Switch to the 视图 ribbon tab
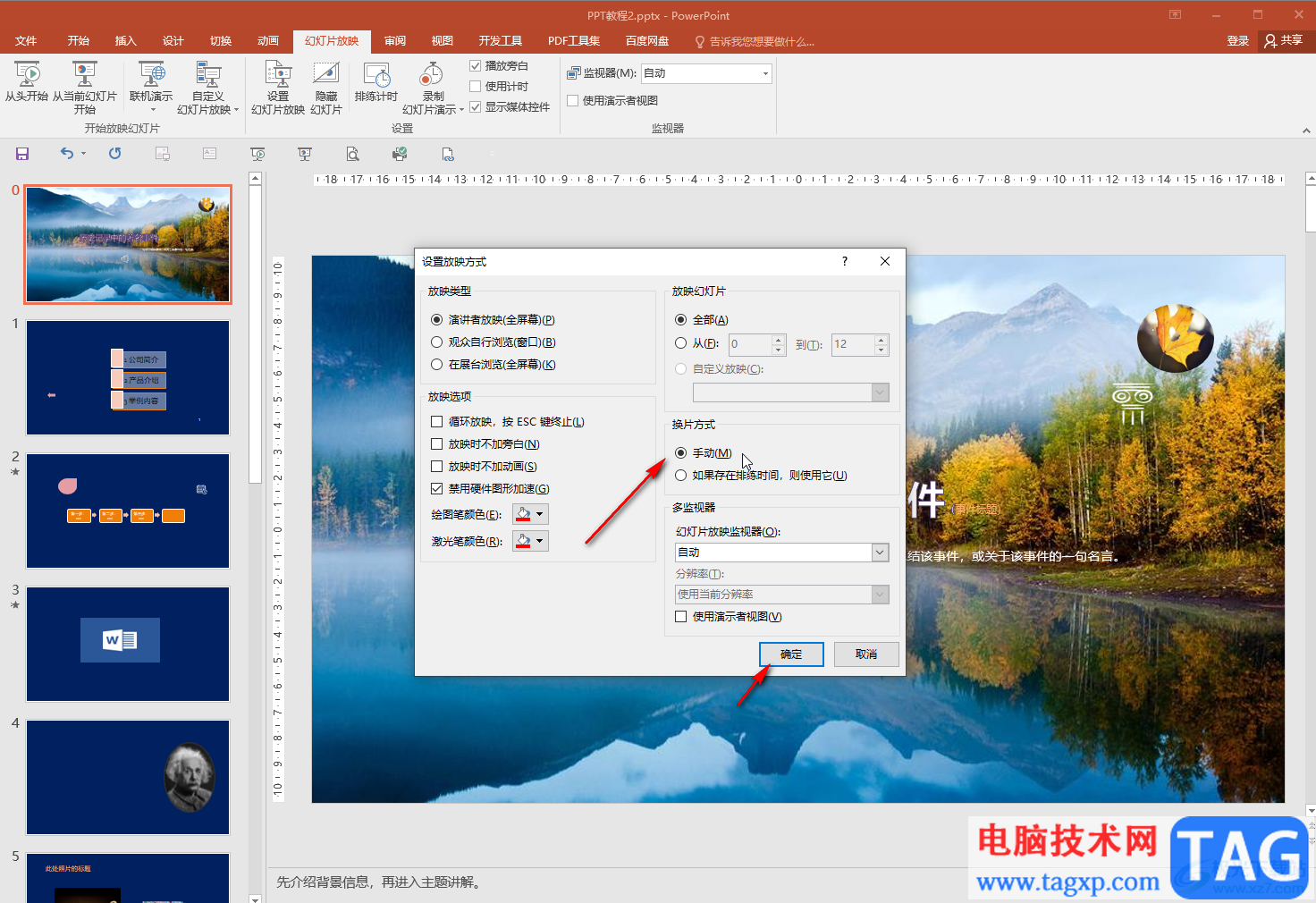Viewport: 1316px width, 903px height. (443, 41)
